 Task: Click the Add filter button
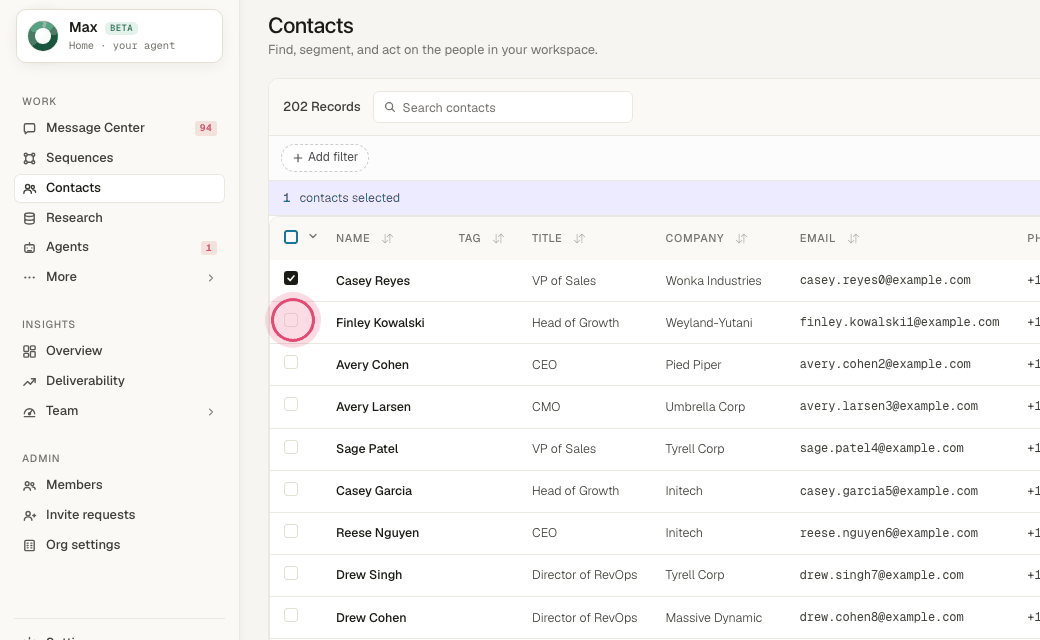pos(325,157)
